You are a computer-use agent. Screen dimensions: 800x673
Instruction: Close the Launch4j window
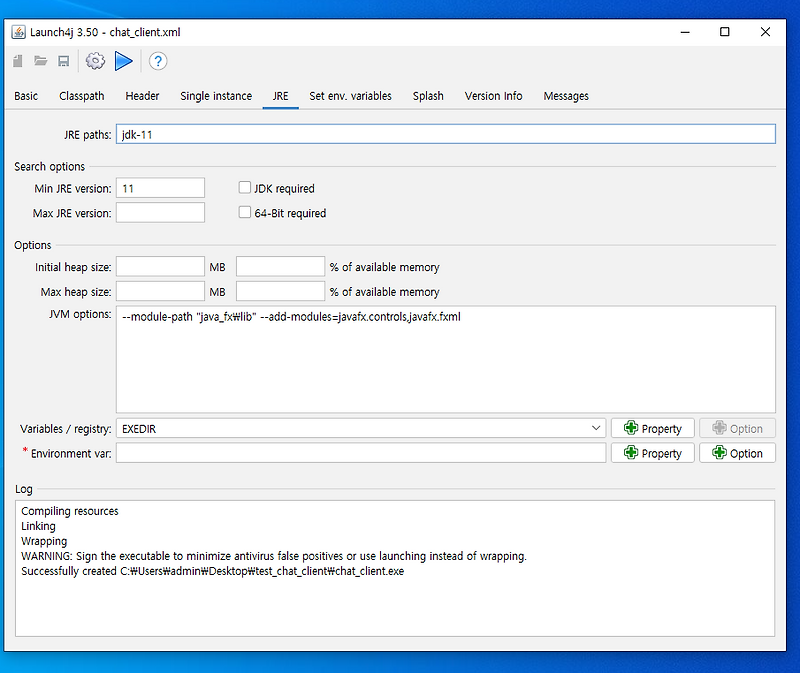765,32
